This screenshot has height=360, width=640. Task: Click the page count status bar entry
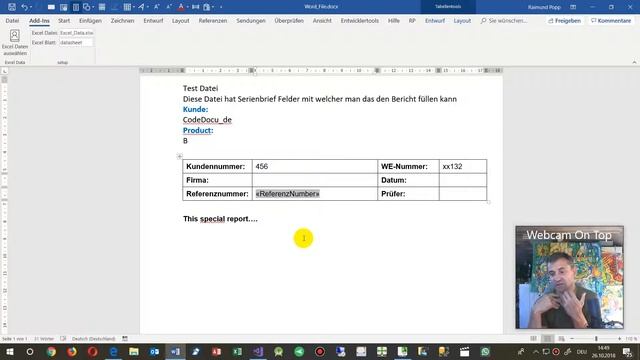tap(15, 339)
